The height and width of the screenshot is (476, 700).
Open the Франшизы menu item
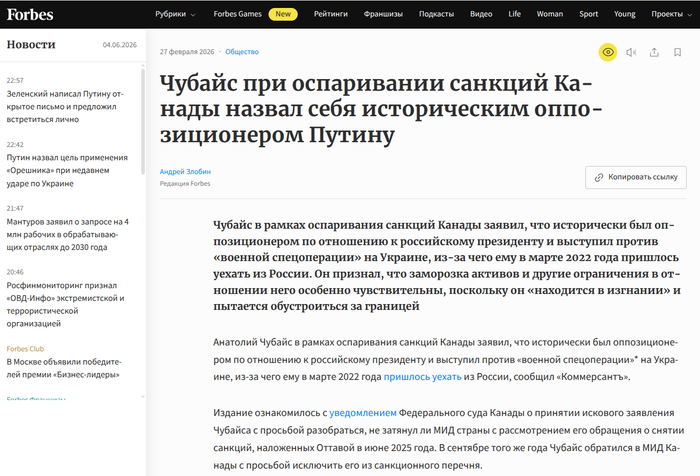tap(383, 14)
